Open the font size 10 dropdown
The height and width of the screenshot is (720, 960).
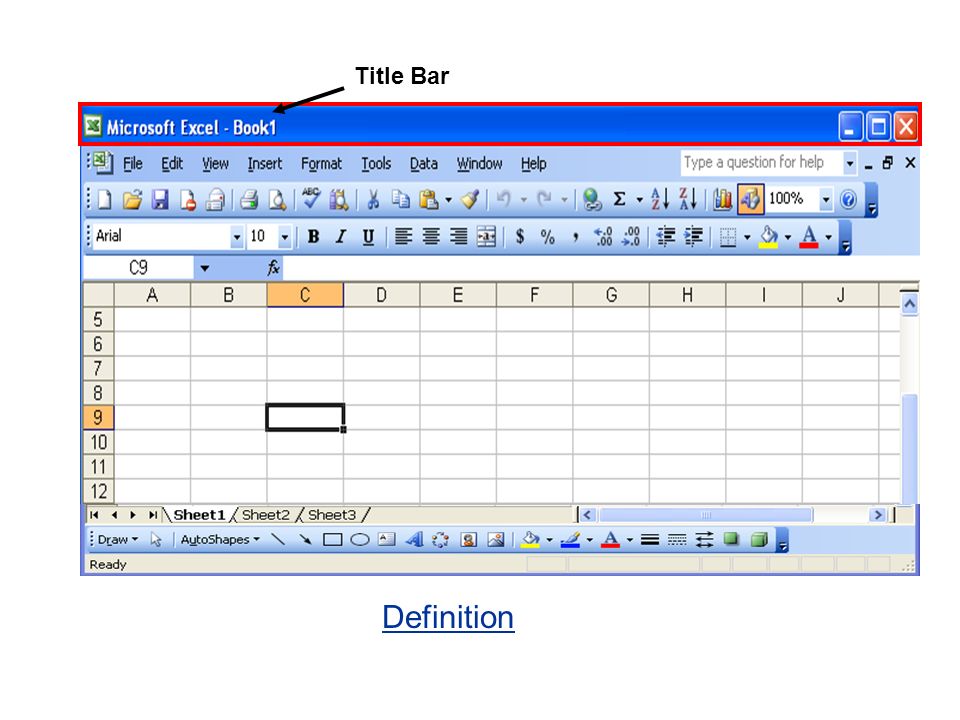pyautogui.click(x=285, y=237)
